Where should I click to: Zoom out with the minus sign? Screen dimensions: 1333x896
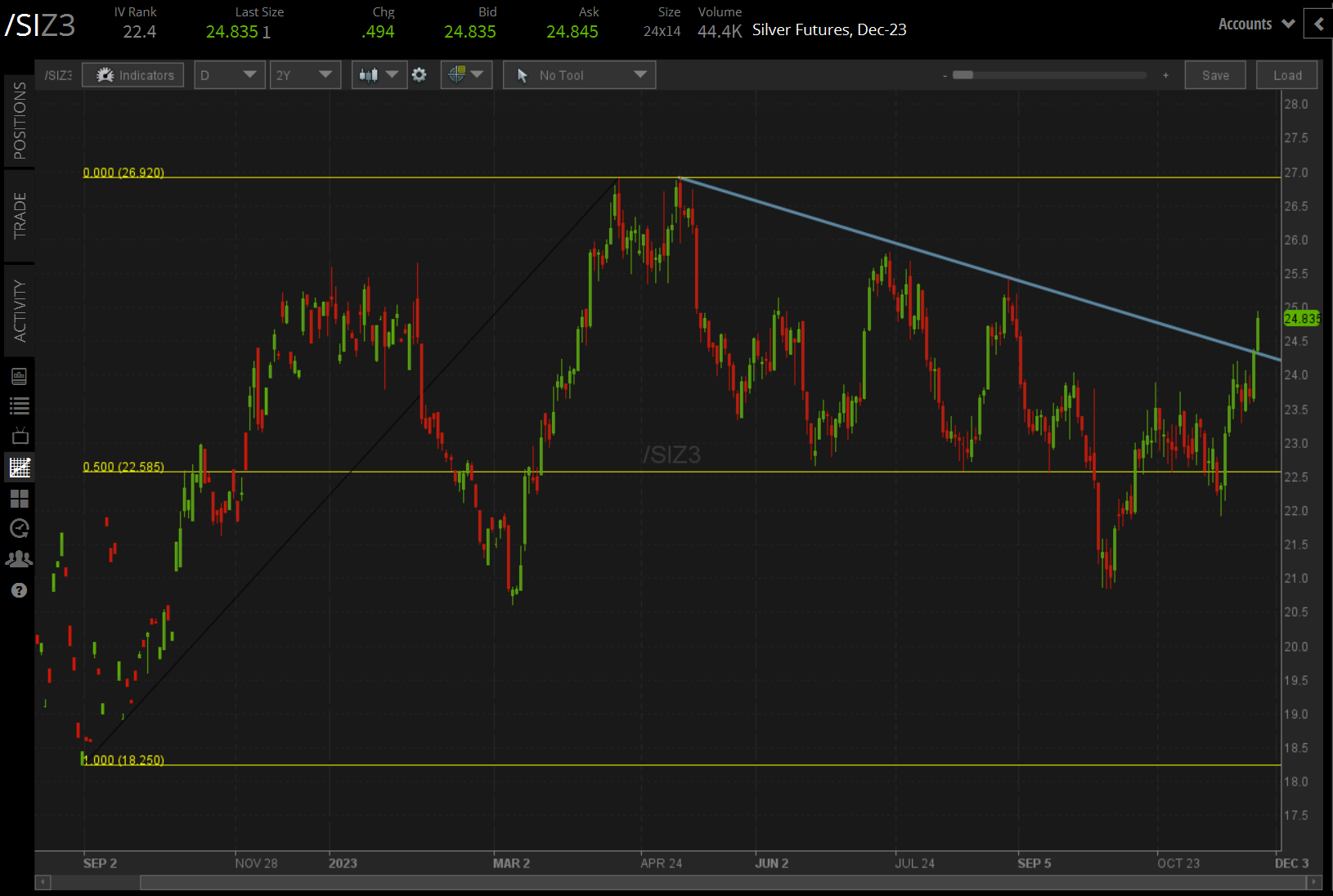(x=945, y=75)
